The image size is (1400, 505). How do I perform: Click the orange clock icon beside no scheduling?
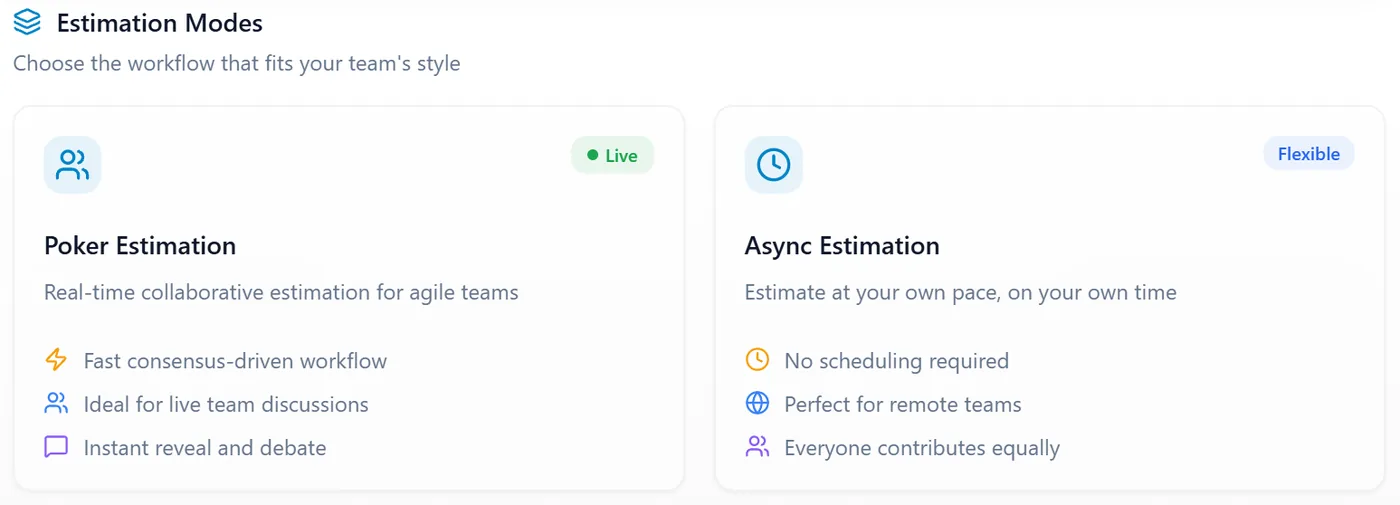pyautogui.click(x=758, y=360)
